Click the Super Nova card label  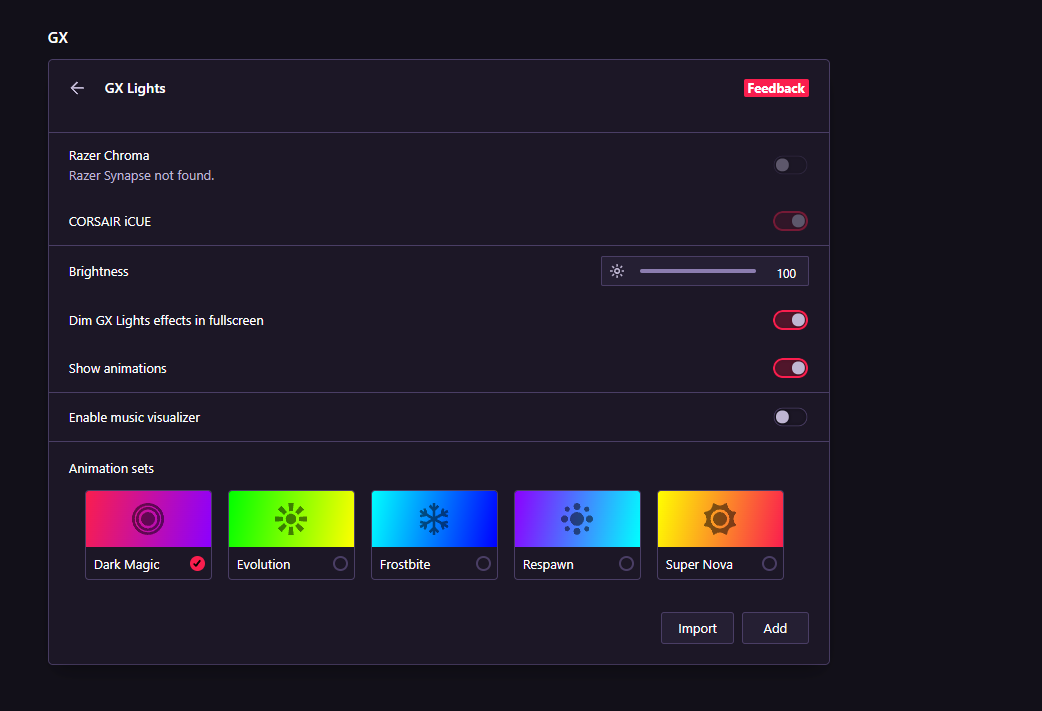point(699,565)
